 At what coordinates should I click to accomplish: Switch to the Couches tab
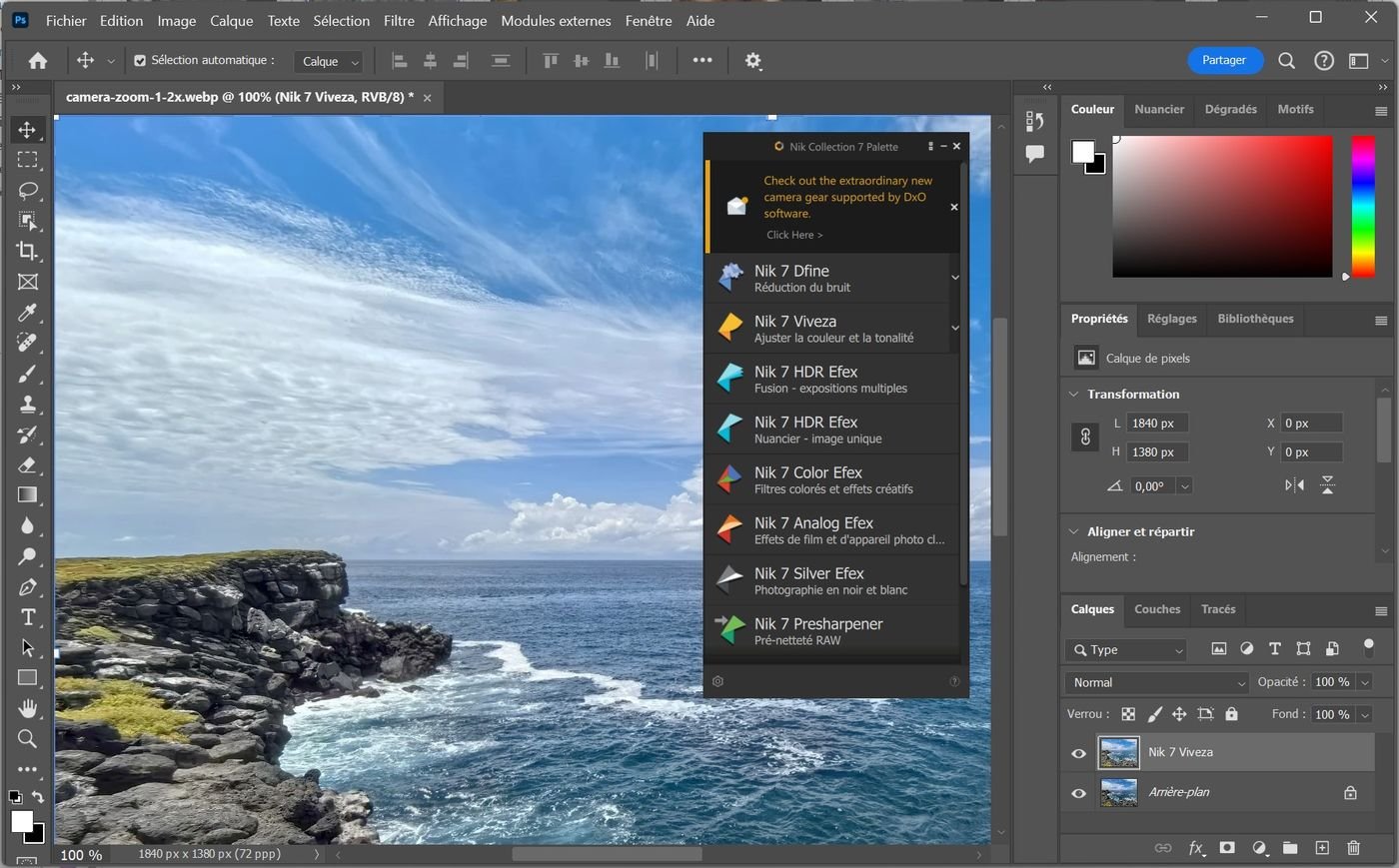1157,609
